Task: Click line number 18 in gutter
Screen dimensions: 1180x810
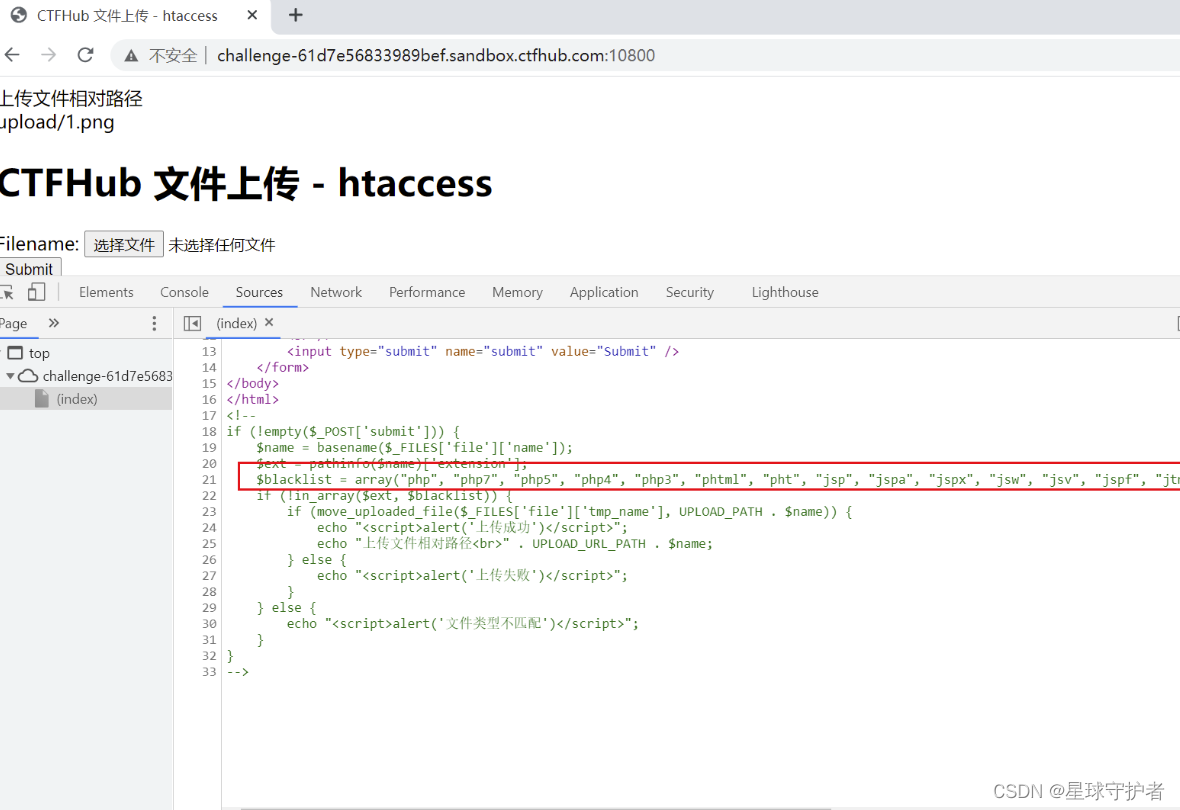Action: [x=208, y=431]
